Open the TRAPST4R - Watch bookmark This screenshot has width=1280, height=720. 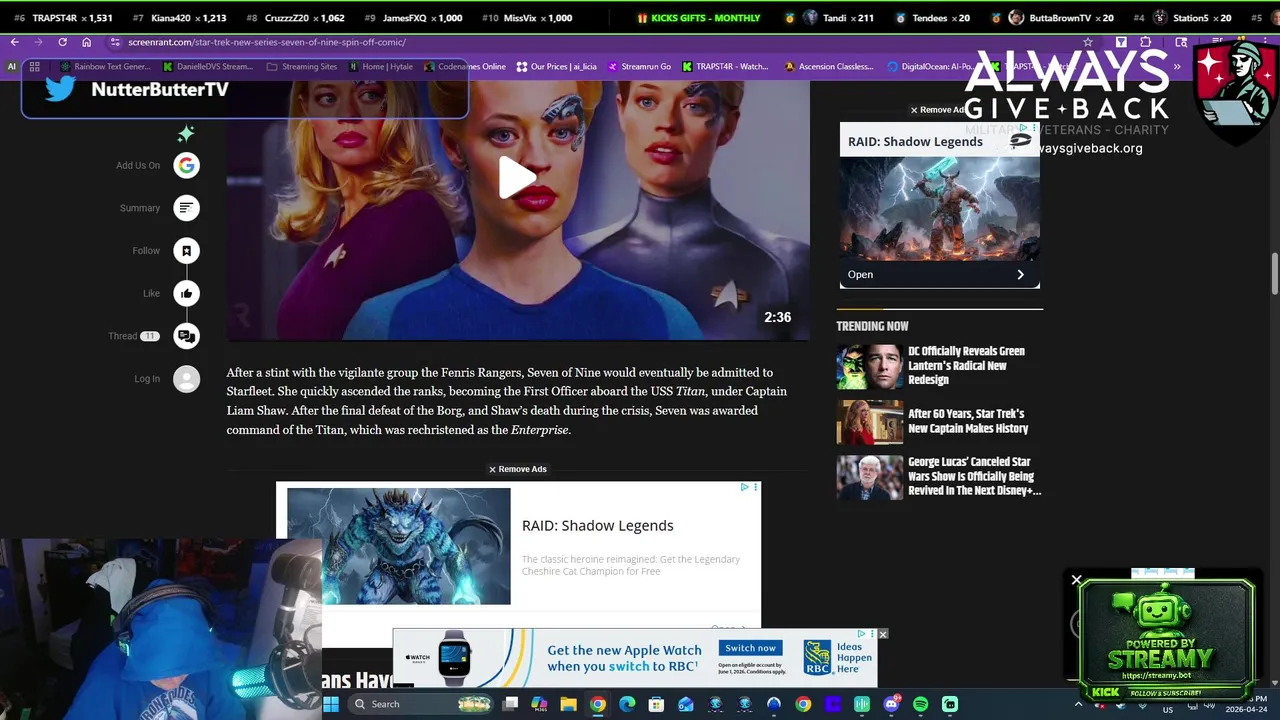click(725, 66)
